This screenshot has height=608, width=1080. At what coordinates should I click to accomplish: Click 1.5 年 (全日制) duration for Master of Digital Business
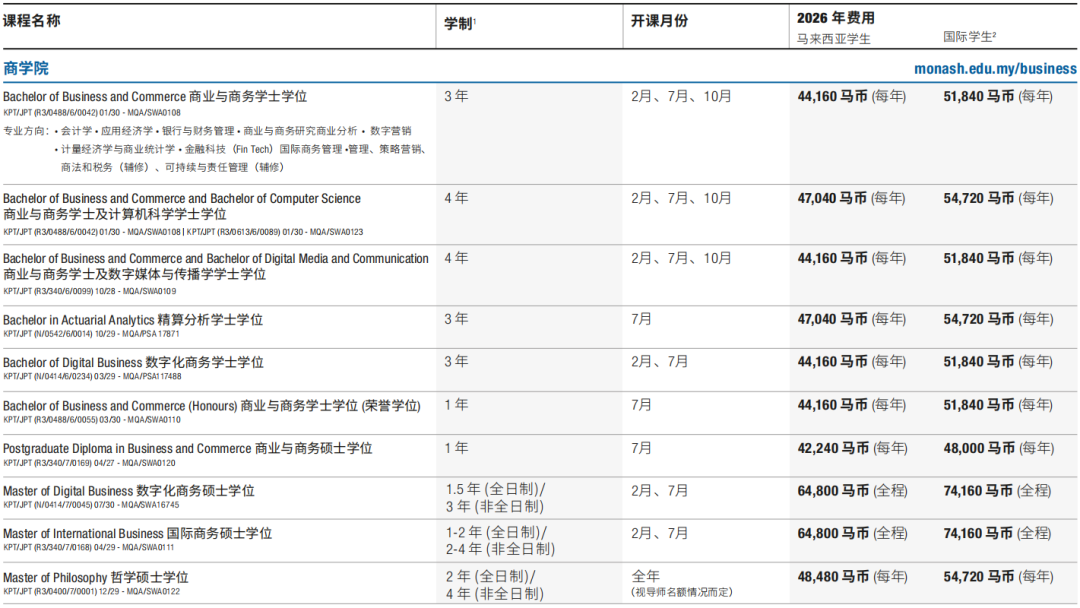tap(495, 489)
